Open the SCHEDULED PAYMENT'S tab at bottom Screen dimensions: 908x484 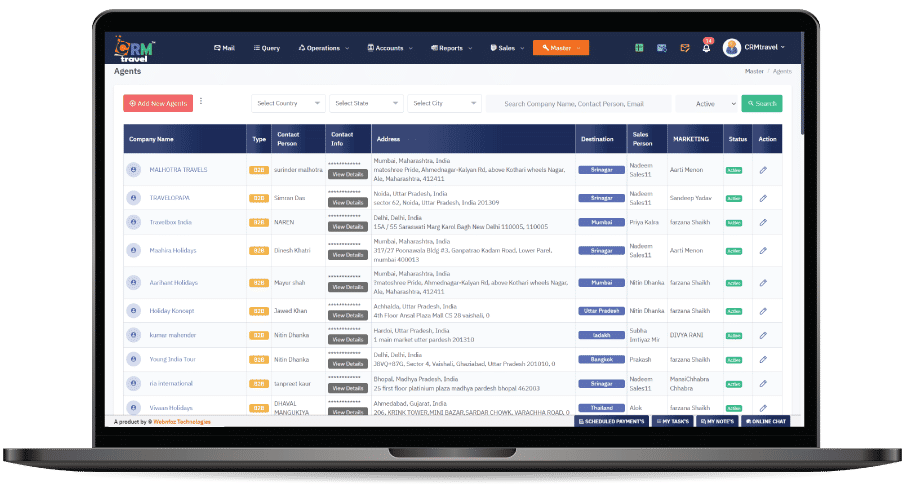pyautogui.click(x=612, y=421)
